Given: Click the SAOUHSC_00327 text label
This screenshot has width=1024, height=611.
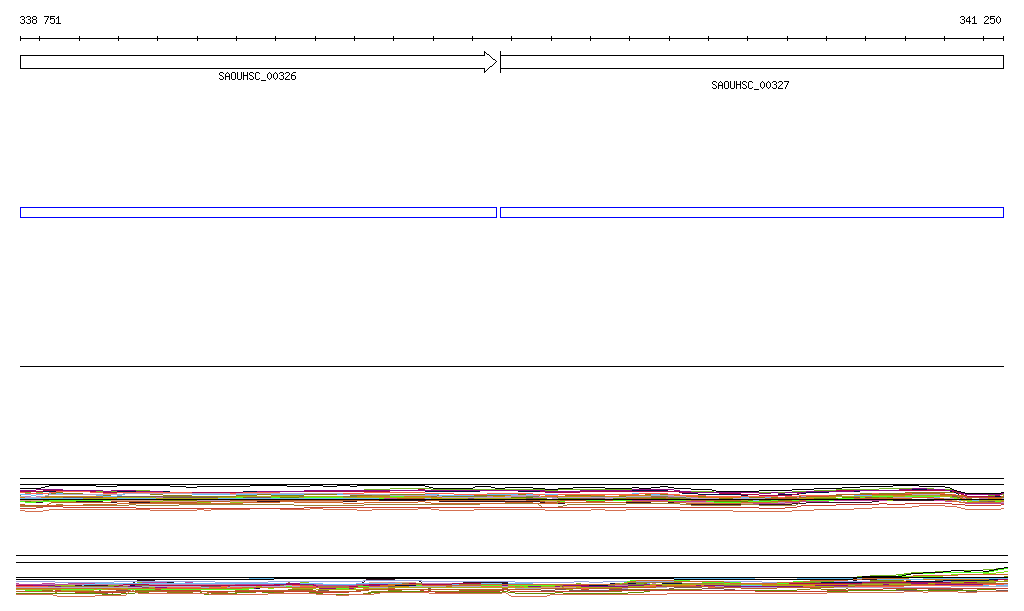Looking at the screenshot, I should (x=750, y=85).
